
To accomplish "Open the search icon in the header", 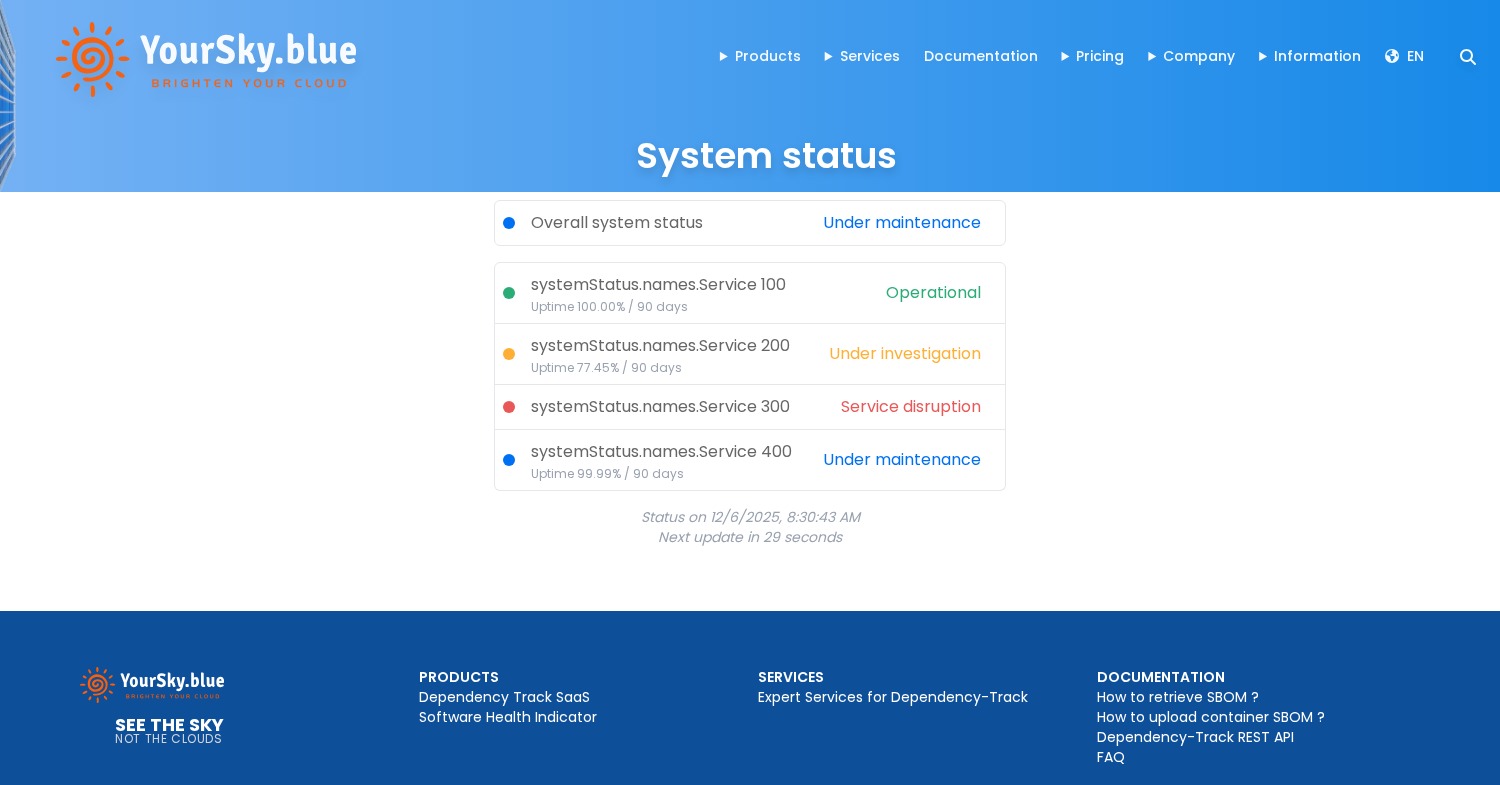I will pos(1468,57).
